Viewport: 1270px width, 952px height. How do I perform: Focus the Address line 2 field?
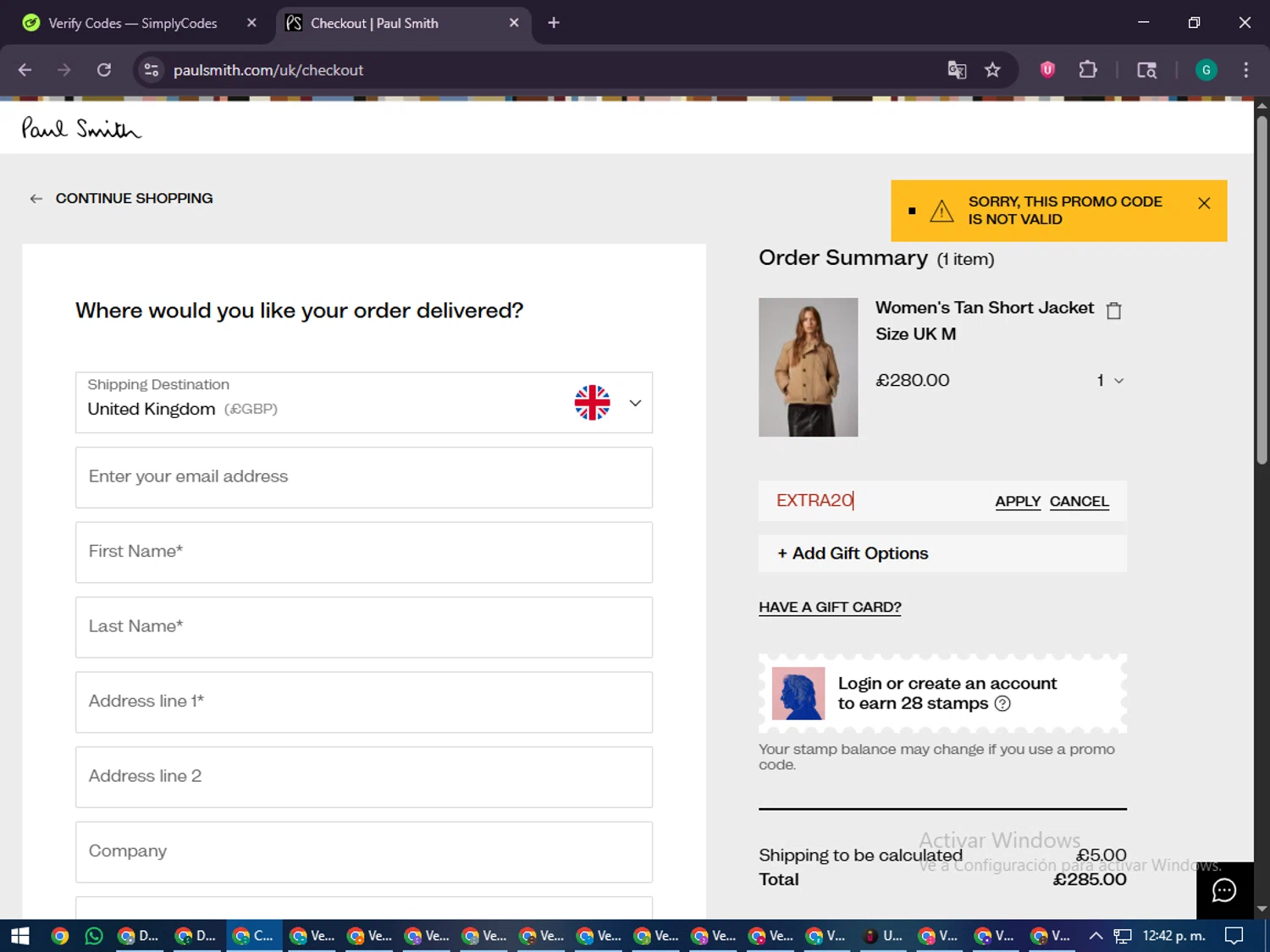coord(364,777)
